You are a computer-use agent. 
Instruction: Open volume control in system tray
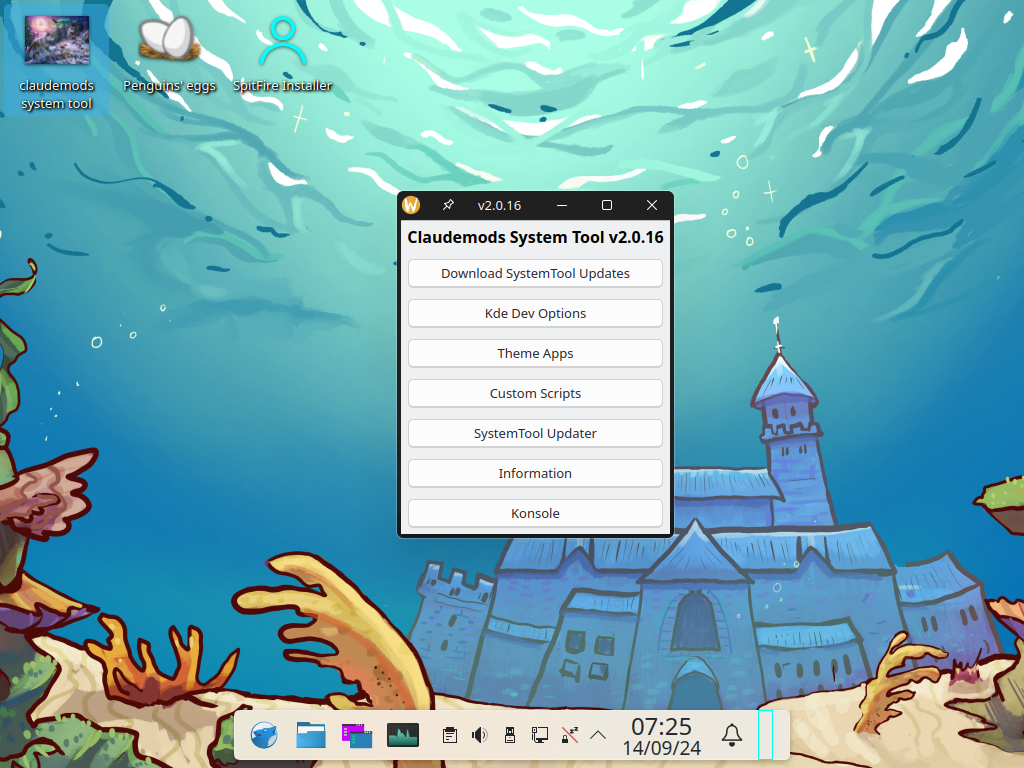479,735
